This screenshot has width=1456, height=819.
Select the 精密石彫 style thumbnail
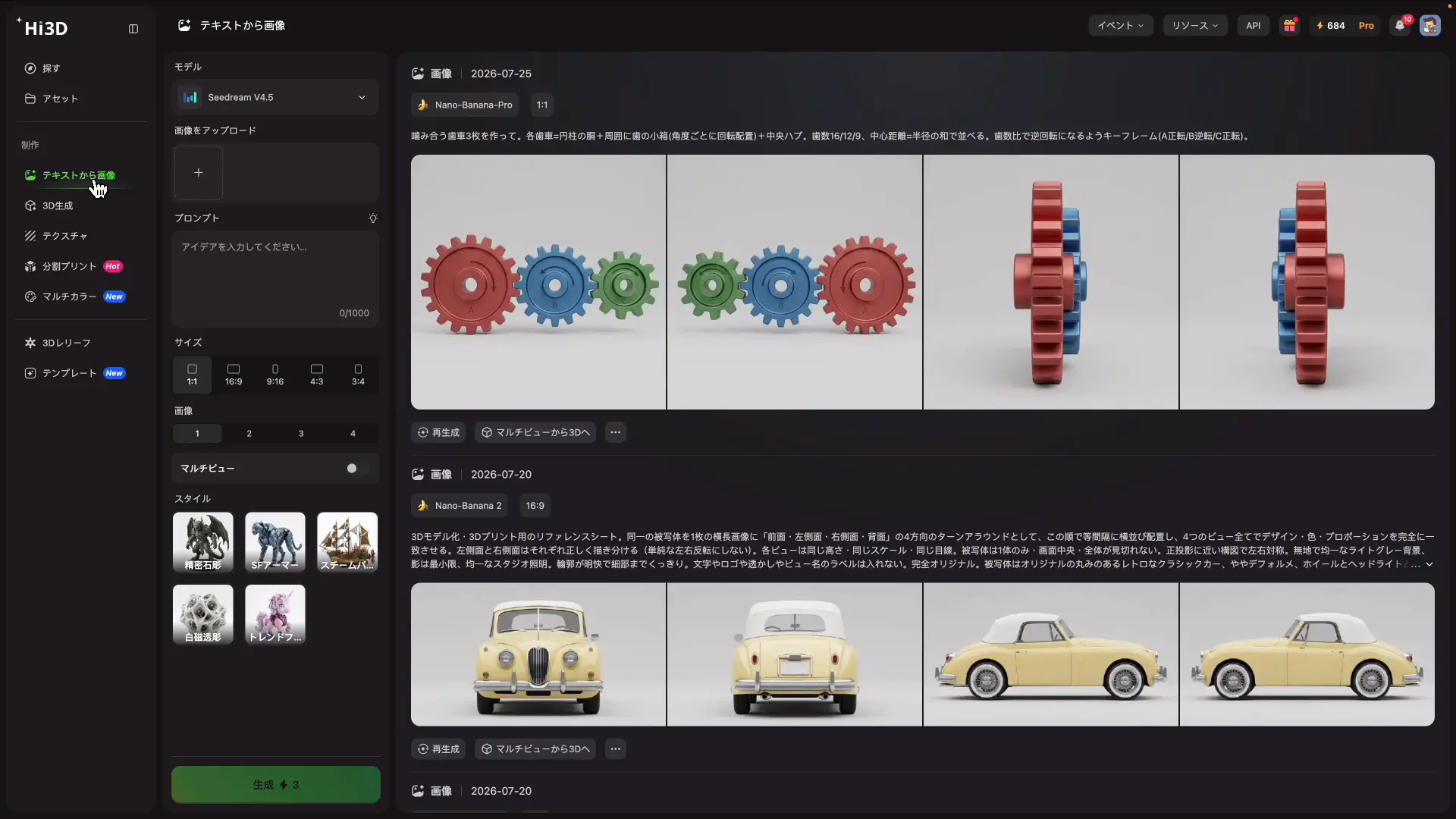click(x=203, y=542)
